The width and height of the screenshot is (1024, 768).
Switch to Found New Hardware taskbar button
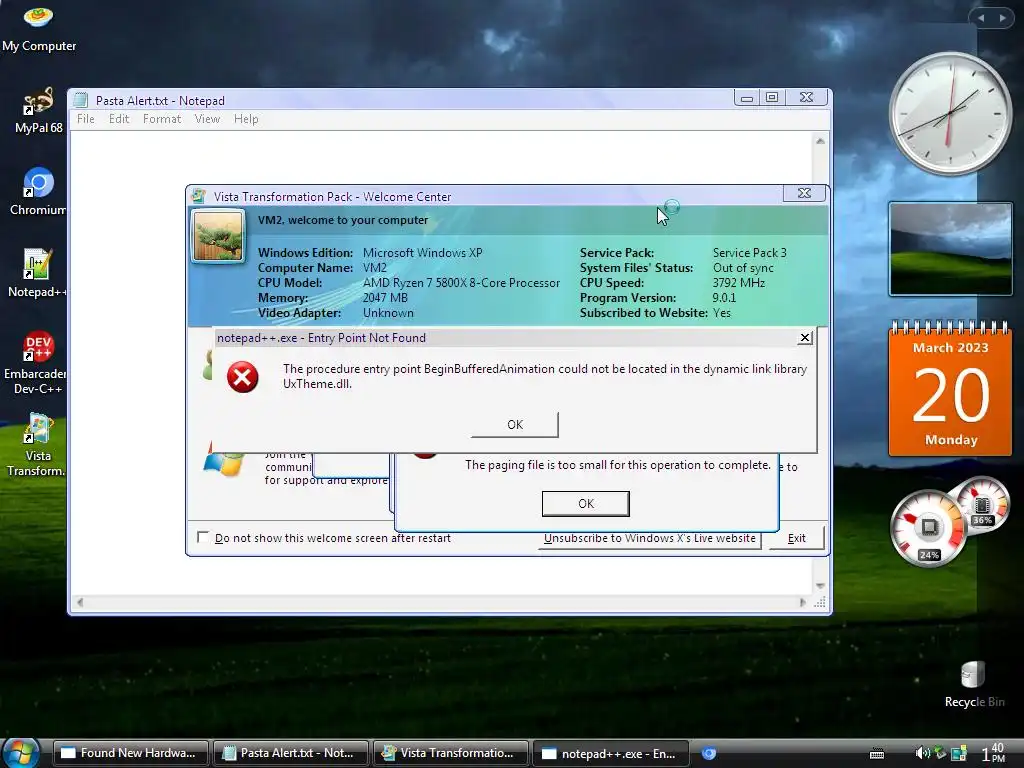coord(131,753)
